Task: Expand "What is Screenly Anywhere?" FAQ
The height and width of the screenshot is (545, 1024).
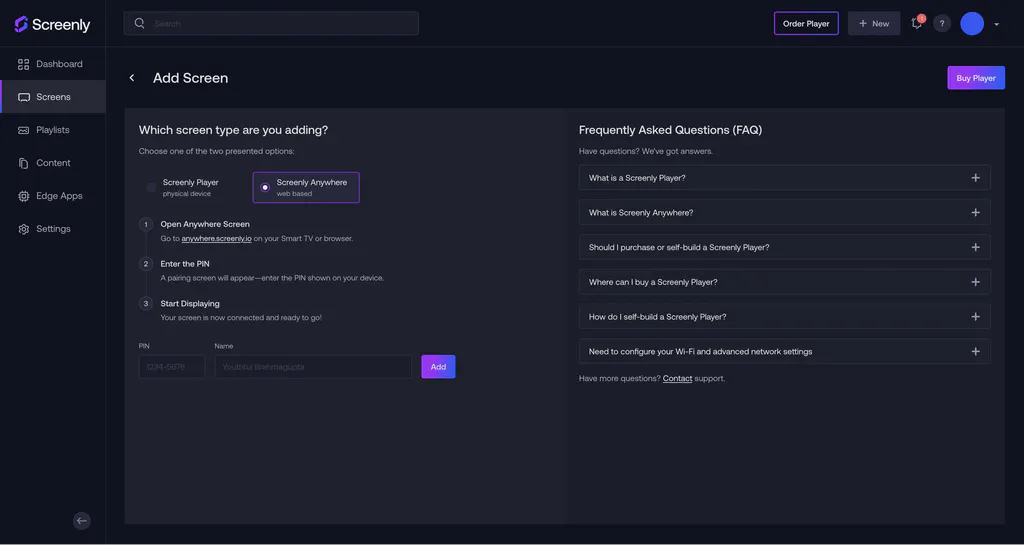Action: [784, 212]
